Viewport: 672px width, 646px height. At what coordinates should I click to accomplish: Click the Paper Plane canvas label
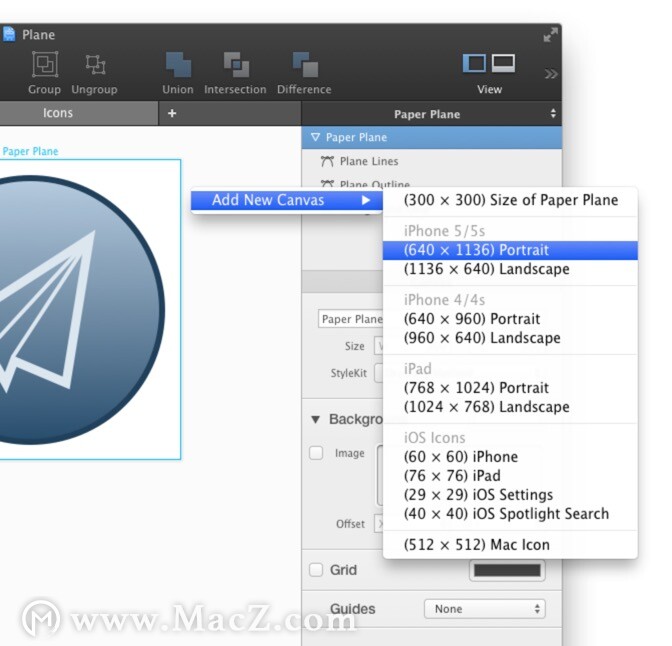click(x=30, y=151)
